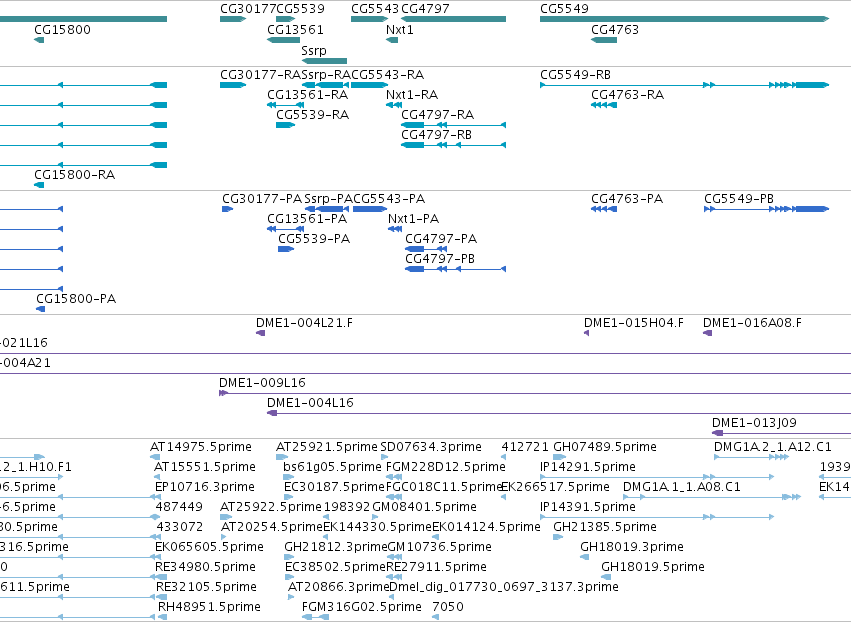Click the EST label 7050

[x=448, y=607]
